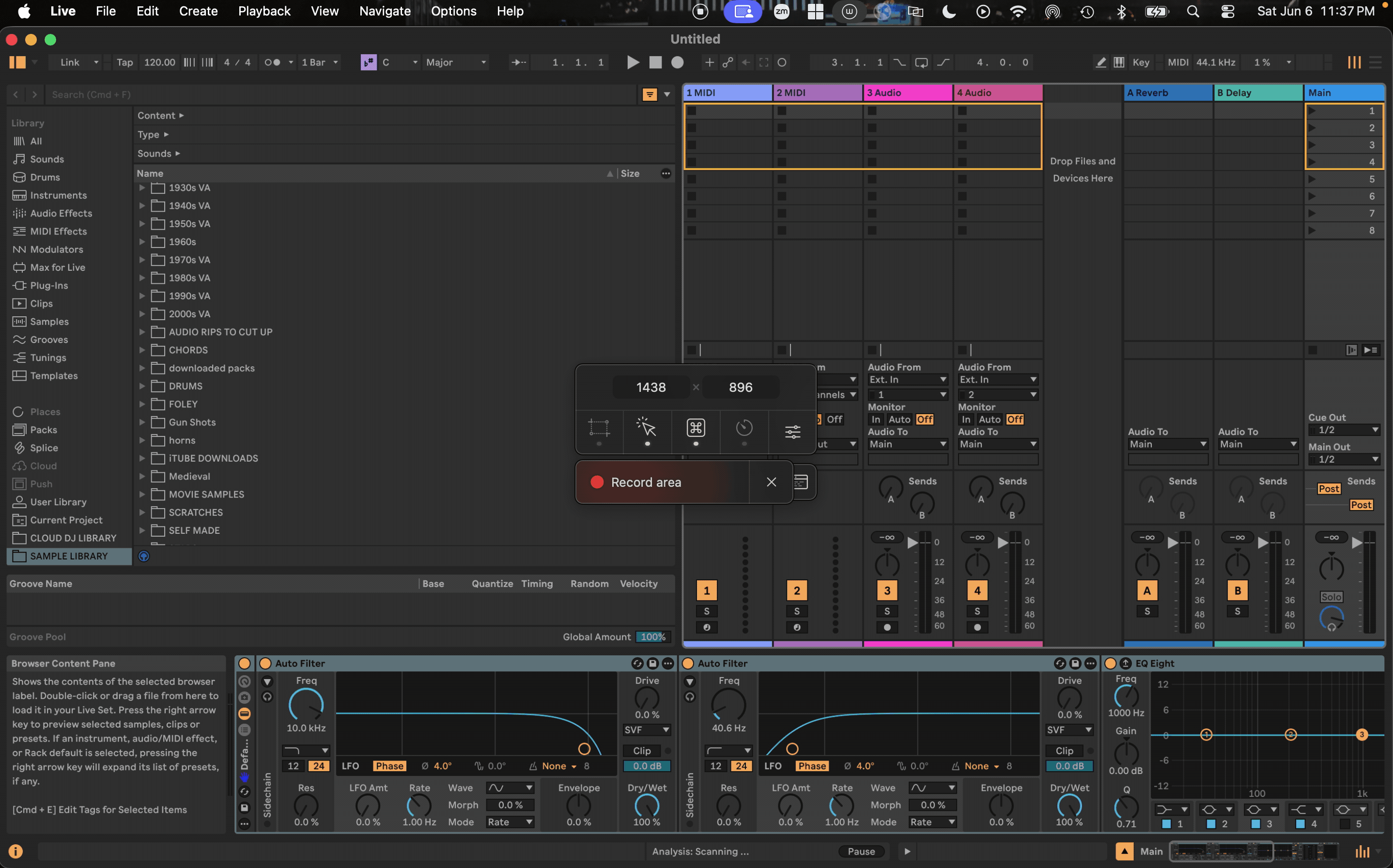Open the Help menu
Viewport: 1393px width, 868px height.
510,12
